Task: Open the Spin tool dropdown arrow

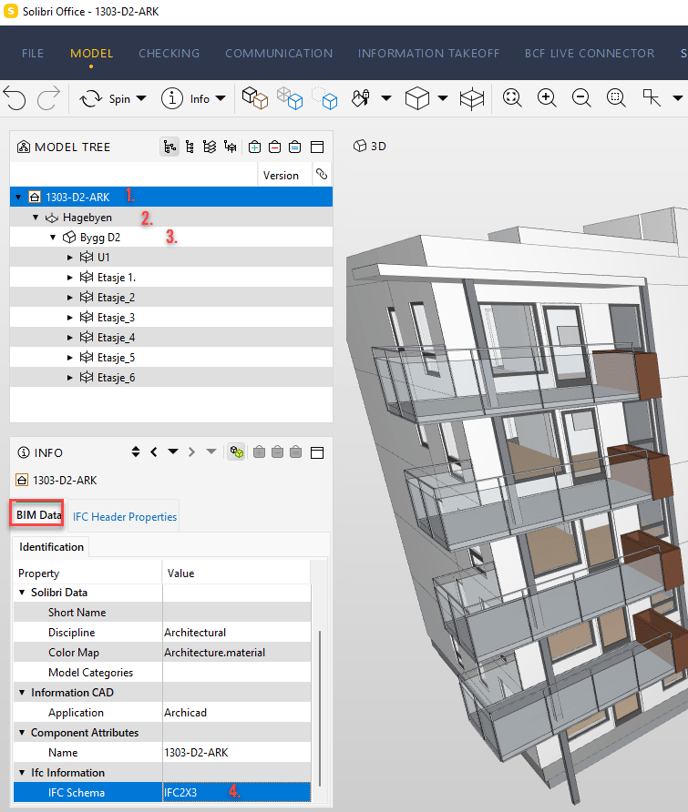Action: click(x=141, y=98)
